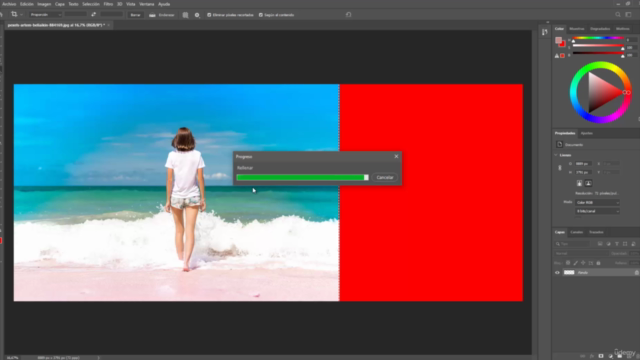Screen dimensions: 640x360
Task: Close the Progreso dialog with X
Action: pos(396,156)
